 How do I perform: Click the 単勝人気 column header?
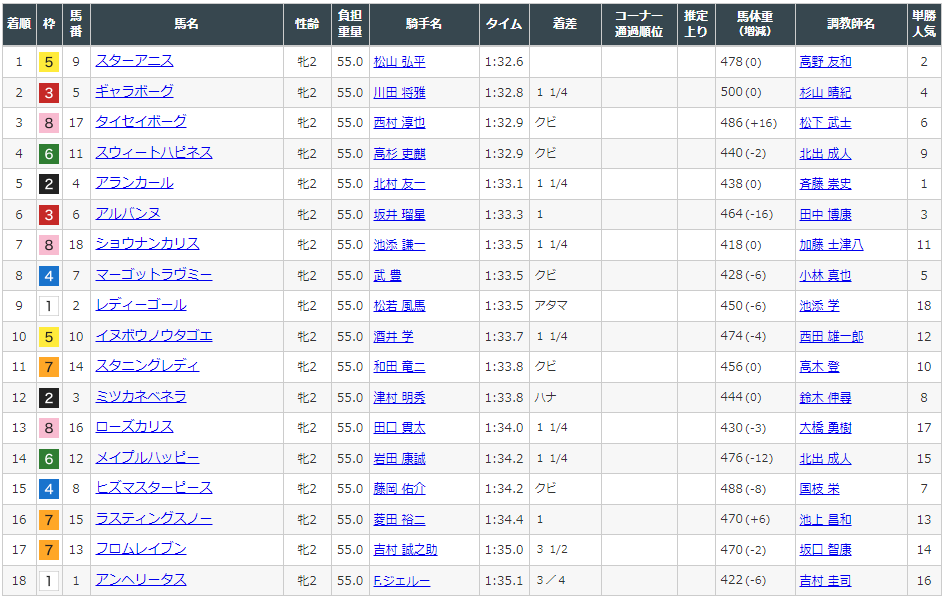[924, 24]
